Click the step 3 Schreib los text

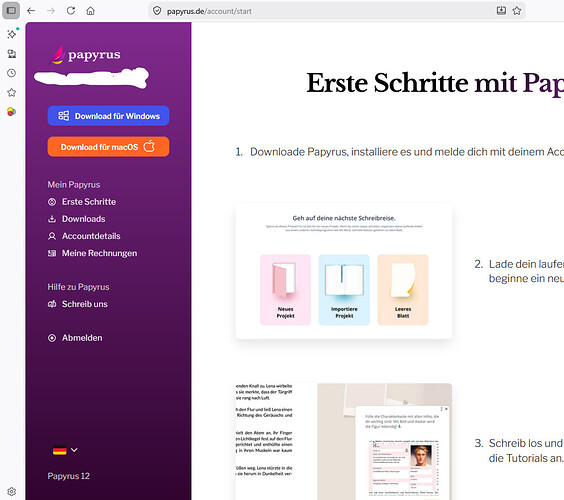526,451
